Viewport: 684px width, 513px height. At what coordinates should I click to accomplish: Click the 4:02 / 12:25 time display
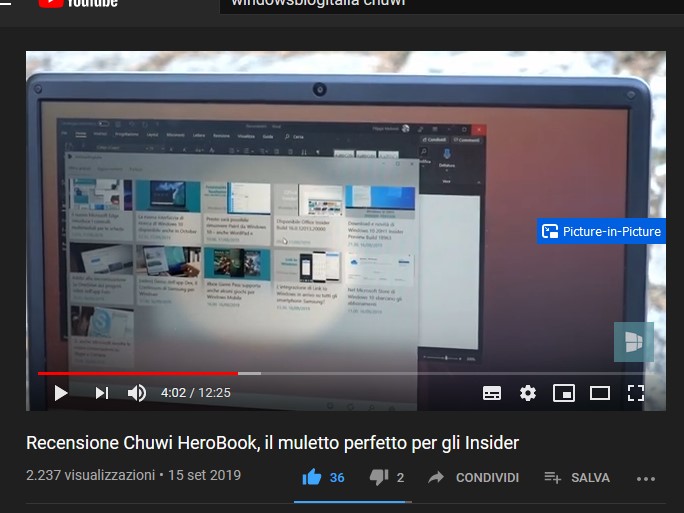[x=195, y=393]
